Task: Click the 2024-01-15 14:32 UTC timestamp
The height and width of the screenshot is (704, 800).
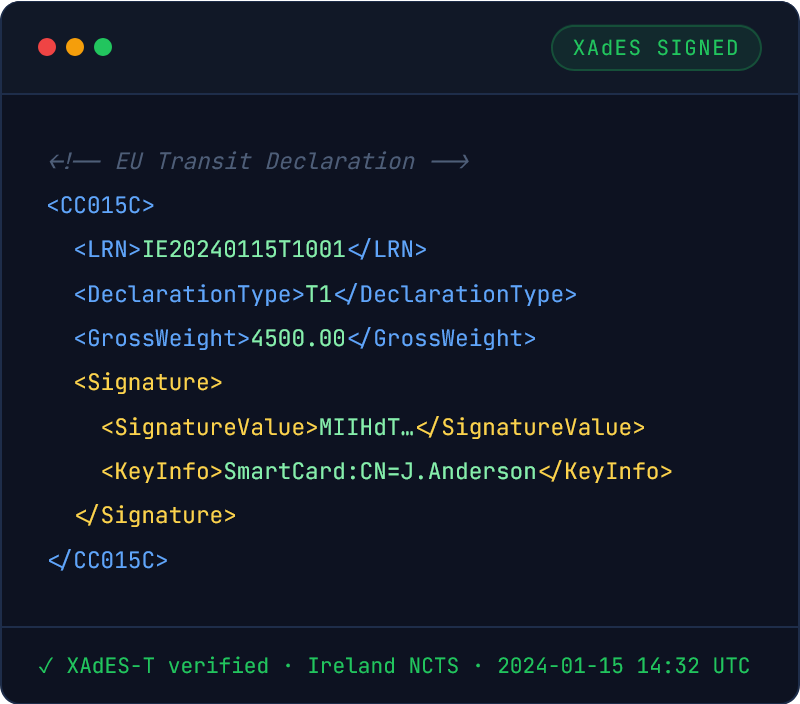Action: (623, 665)
